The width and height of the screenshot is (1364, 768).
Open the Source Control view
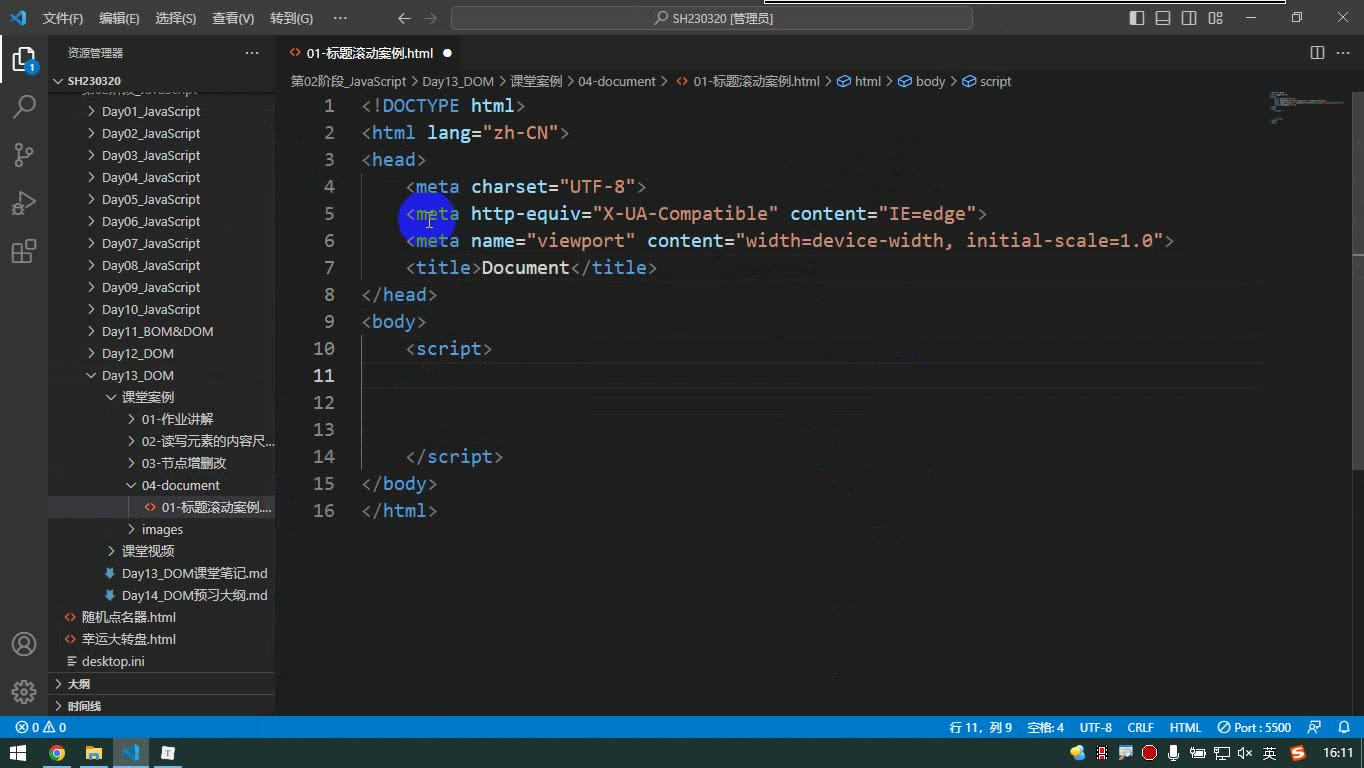pyautogui.click(x=24, y=154)
